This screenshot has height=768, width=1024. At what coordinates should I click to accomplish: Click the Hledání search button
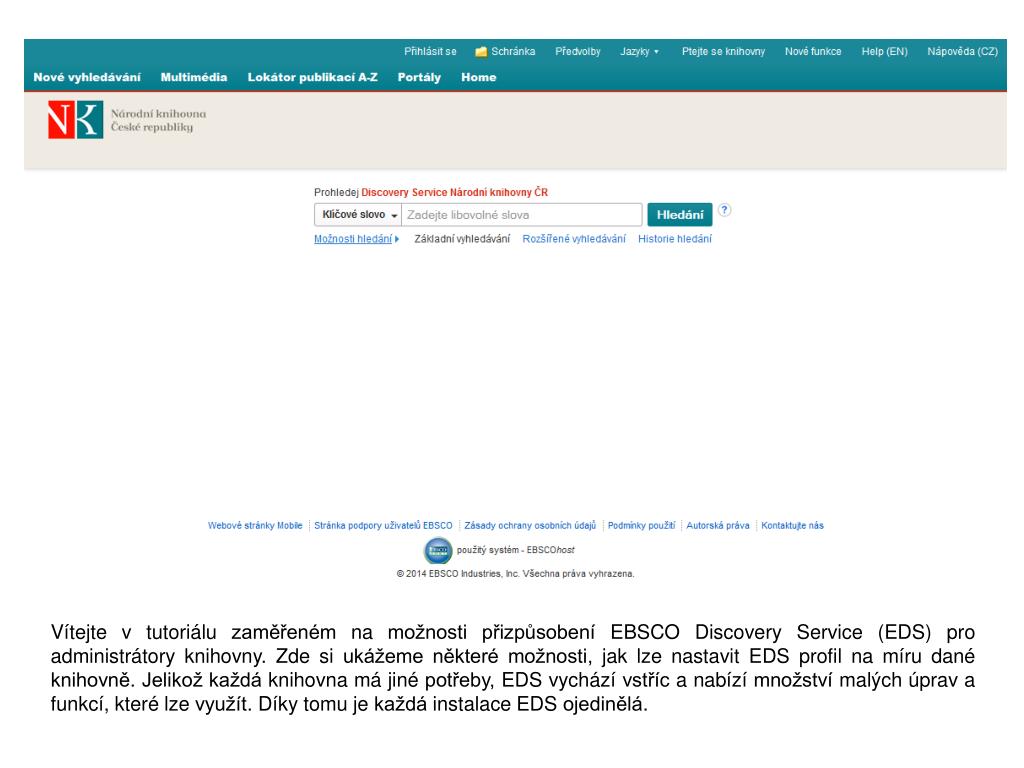pos(680,215)
